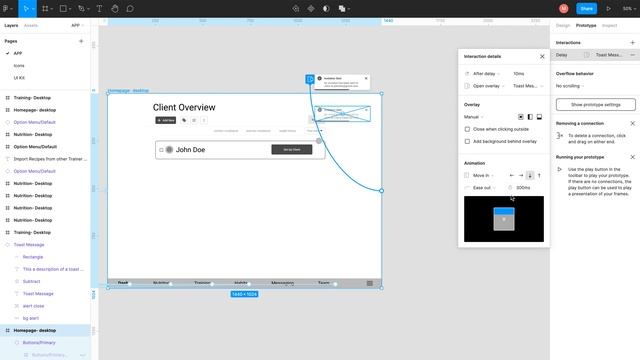Open the No scrolling overflow dropdown
640x360 pixels.
click(570, 86)
